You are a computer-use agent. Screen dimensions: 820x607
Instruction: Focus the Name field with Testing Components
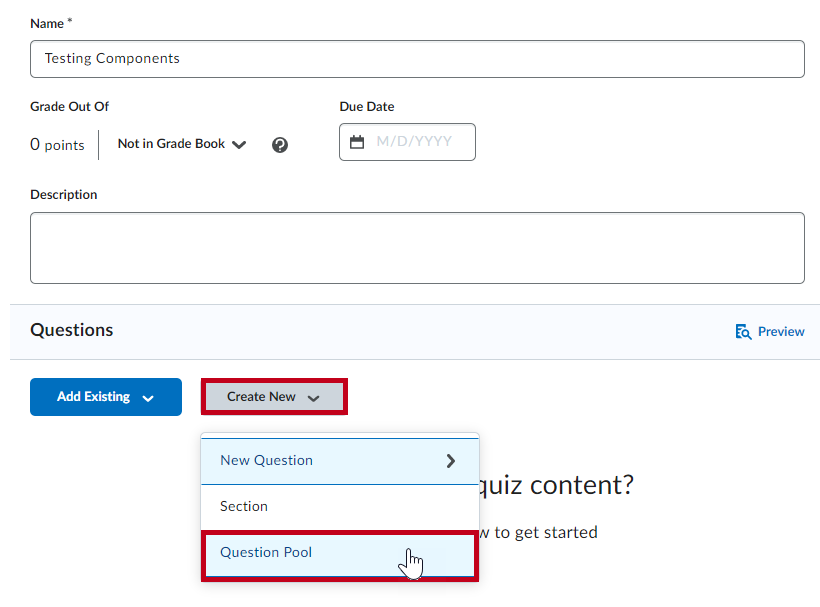(417, 59)
